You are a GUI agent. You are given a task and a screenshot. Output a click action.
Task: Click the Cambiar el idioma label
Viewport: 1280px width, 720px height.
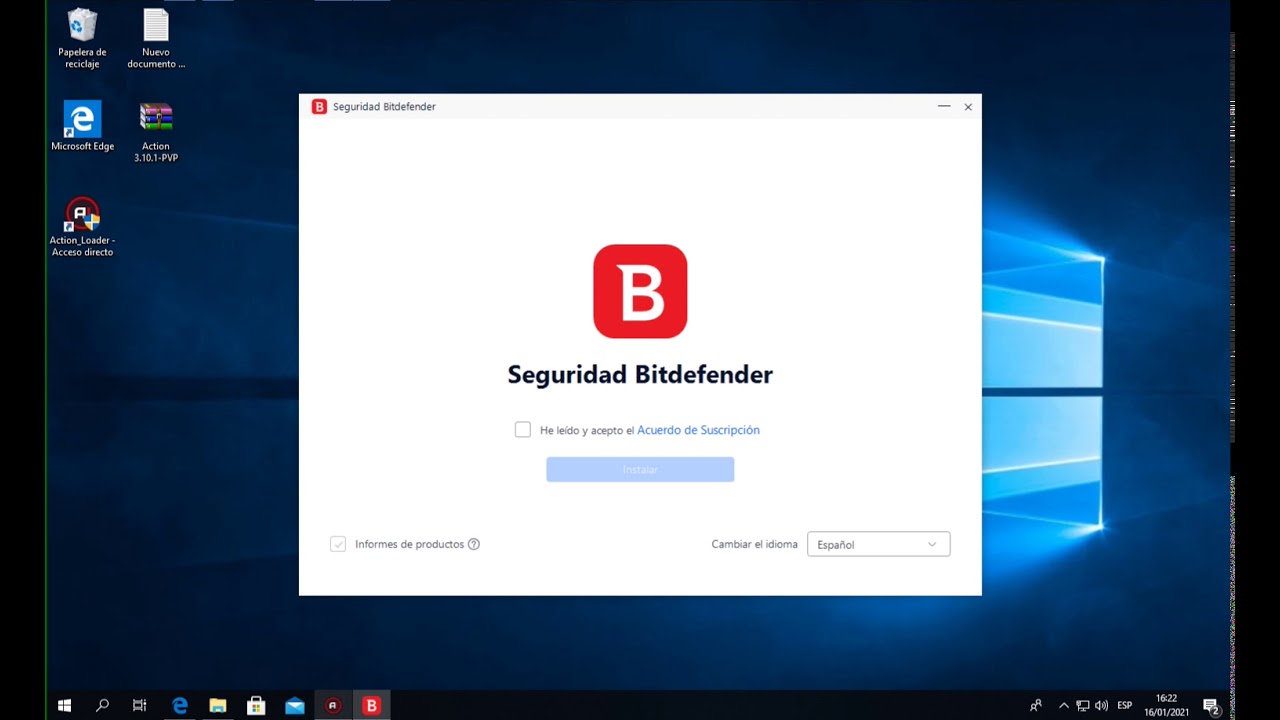click(754, 544)
